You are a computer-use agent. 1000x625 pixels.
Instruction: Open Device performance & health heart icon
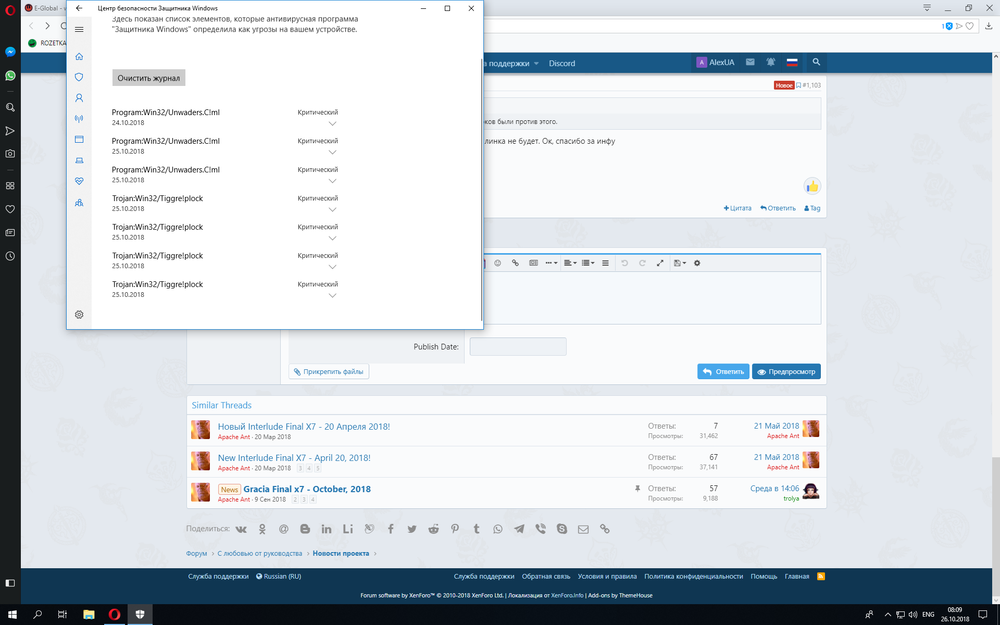pyautogui.click(x=79, y=181)
